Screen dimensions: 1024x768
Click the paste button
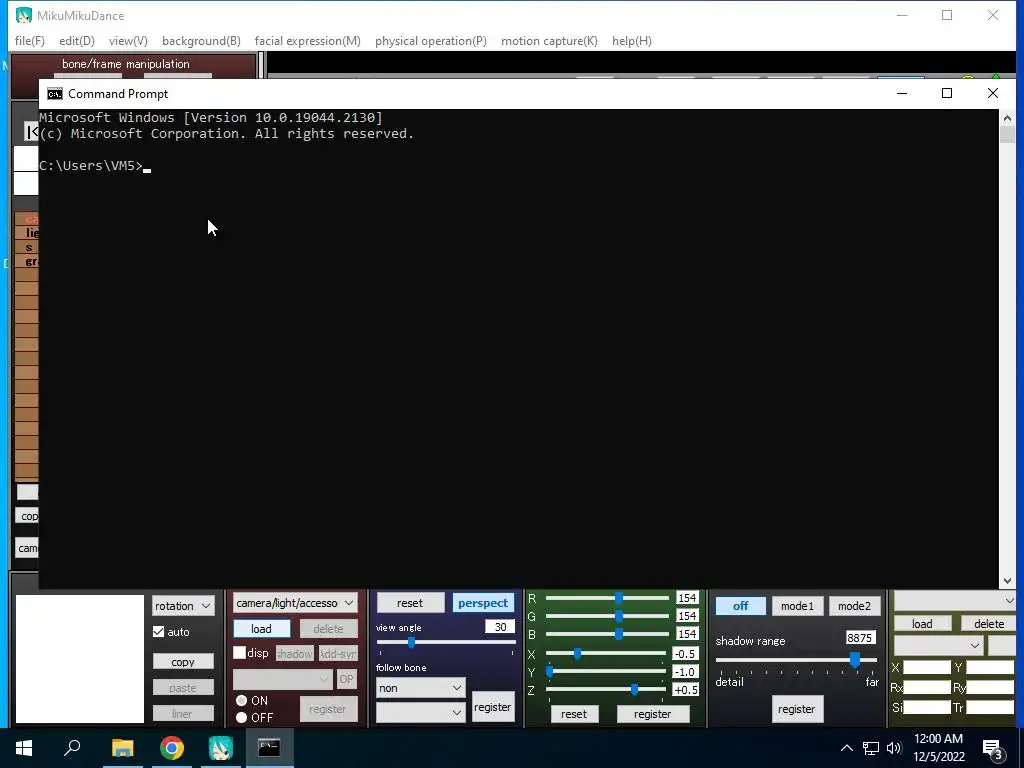coord(183,688)
